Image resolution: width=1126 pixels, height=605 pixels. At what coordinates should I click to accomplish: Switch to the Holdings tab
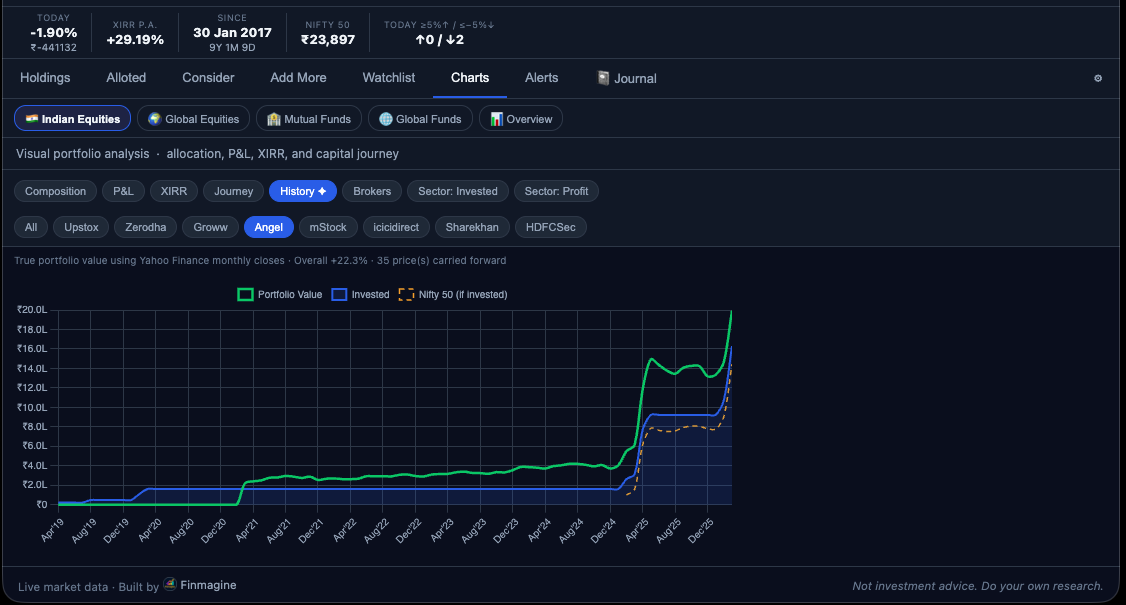coord(45,78)
